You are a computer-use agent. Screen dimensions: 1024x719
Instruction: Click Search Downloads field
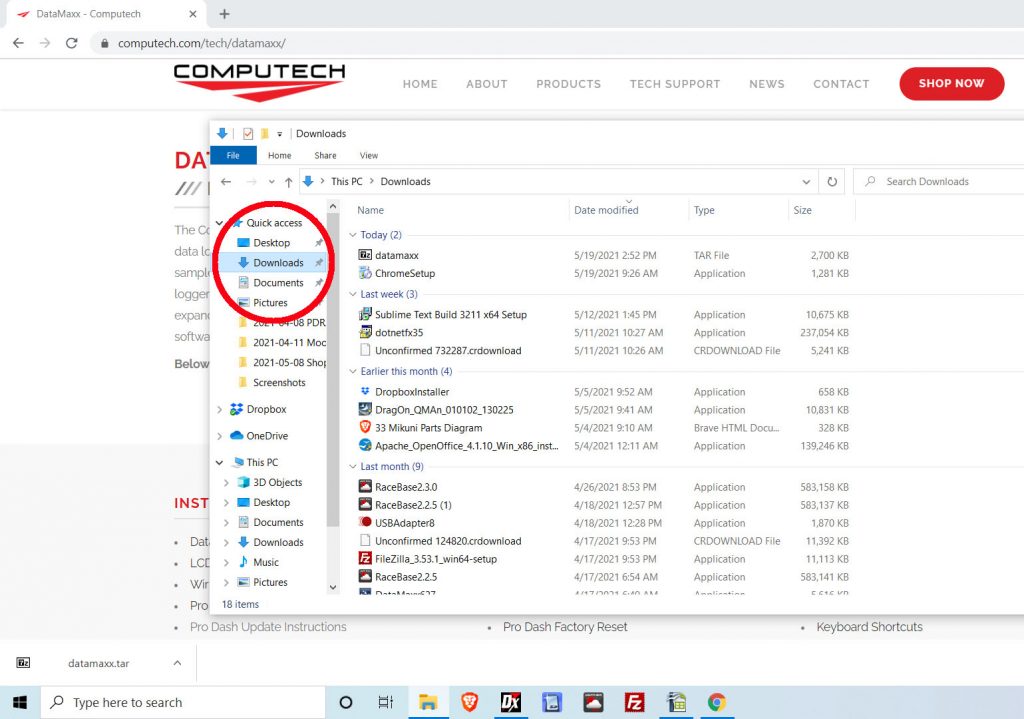pos(940,182)
